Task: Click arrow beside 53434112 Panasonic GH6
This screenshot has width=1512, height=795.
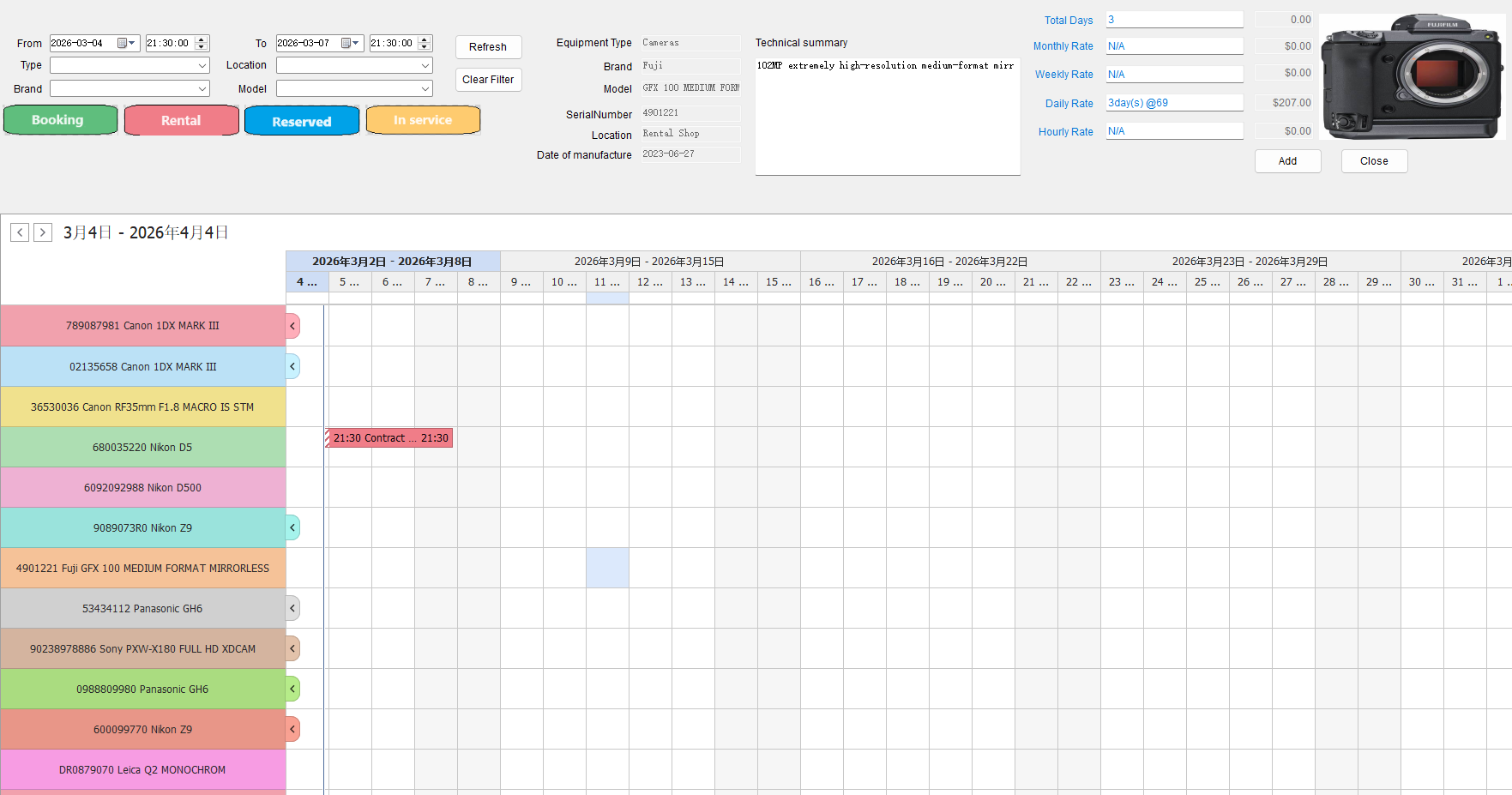Action: pyautogui.click(x=292, y=608)
